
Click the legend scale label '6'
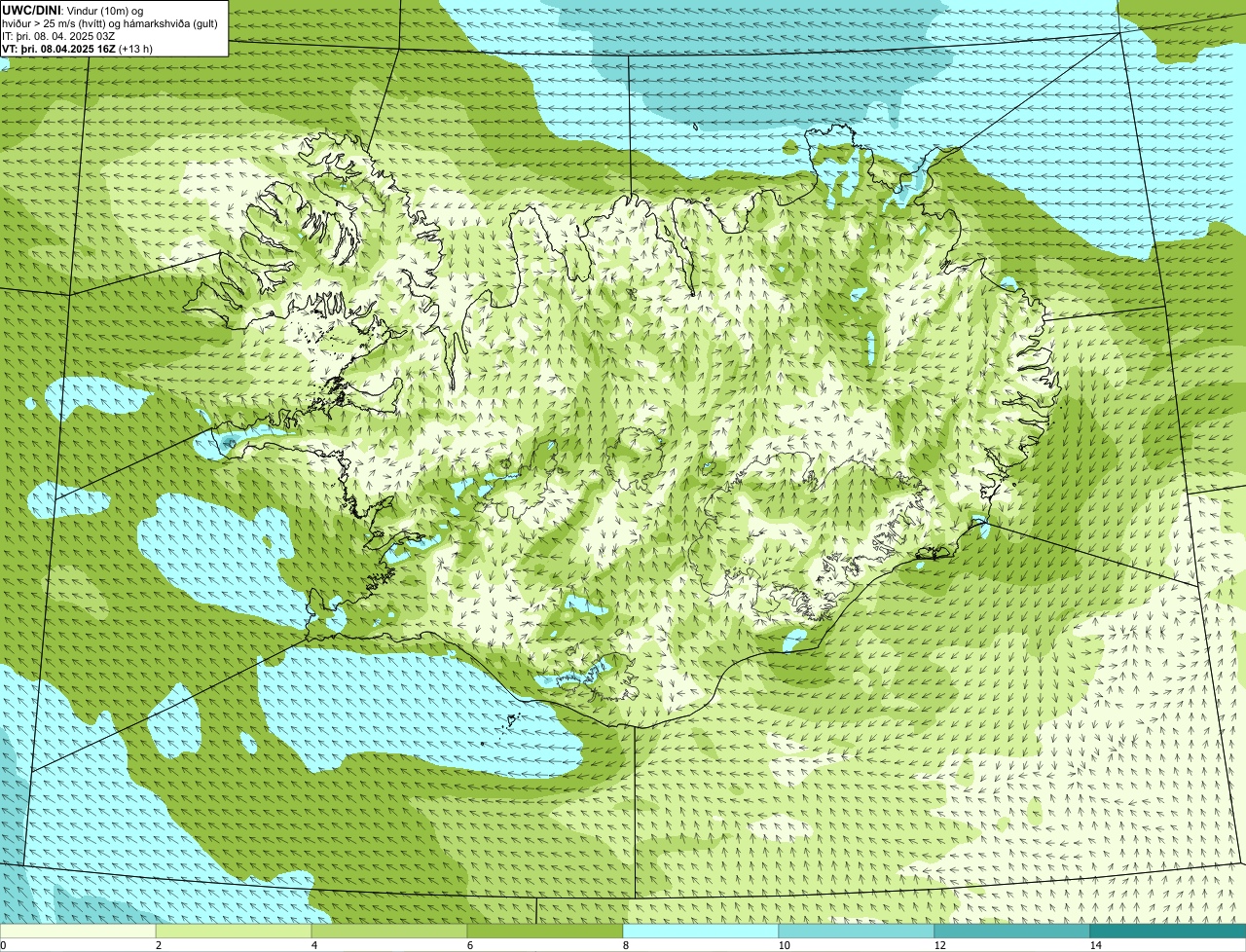pos(469,945)
